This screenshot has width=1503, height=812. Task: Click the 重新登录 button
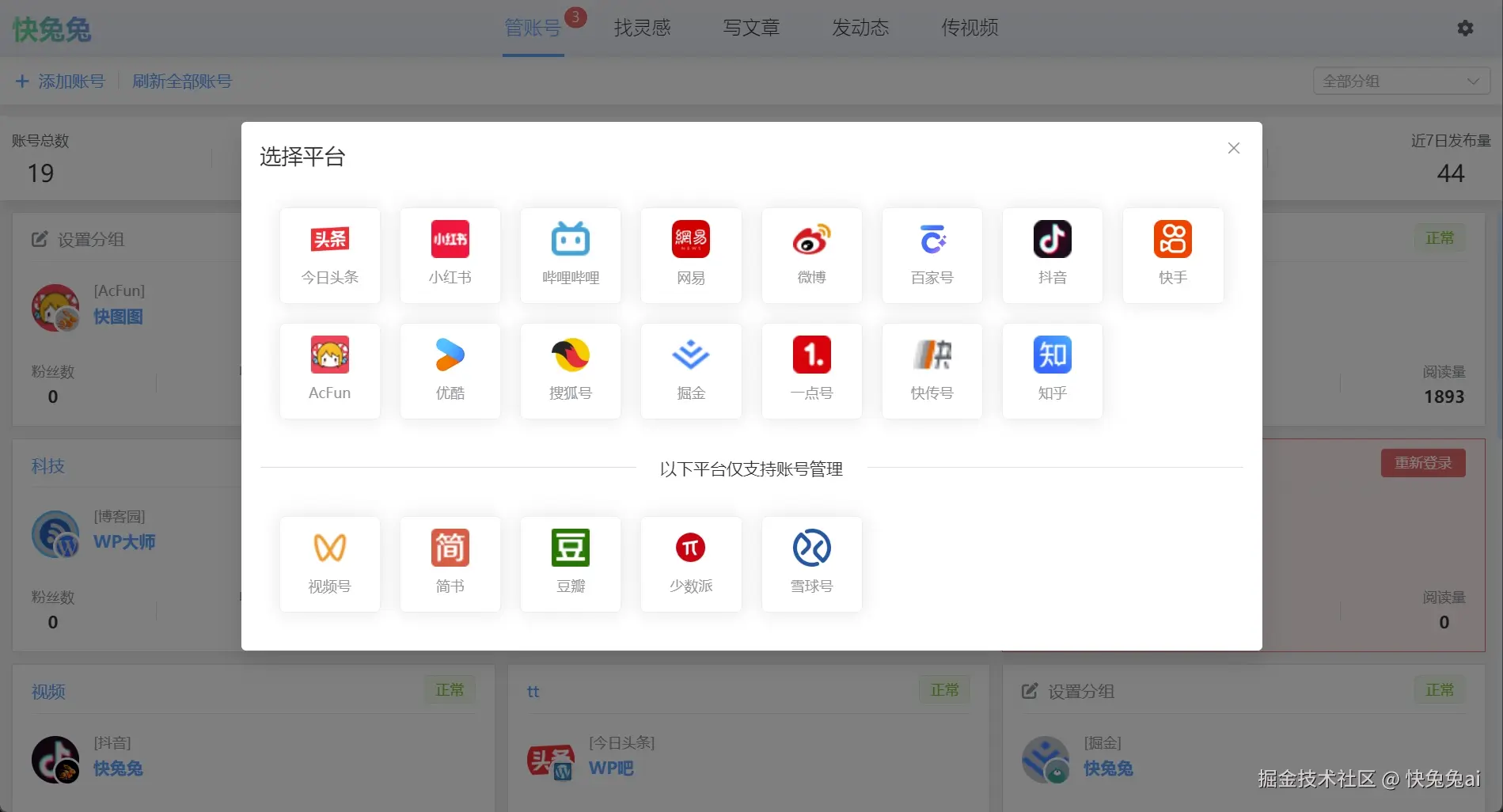pyautogui.click(x=1423, y=463)
